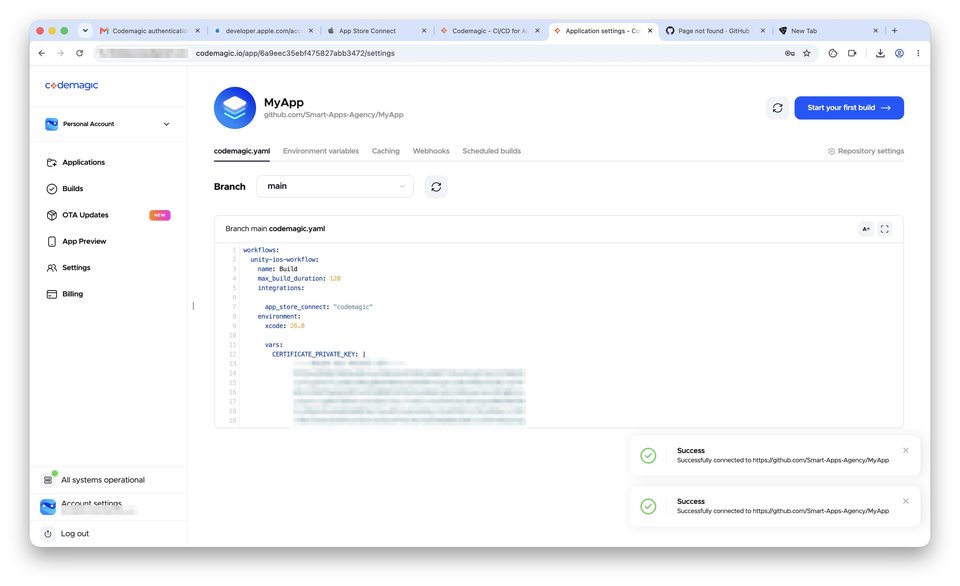The image size is (960, 586).
Task: Expand the yaml editor to fullscreen
Action: point(884,229)
